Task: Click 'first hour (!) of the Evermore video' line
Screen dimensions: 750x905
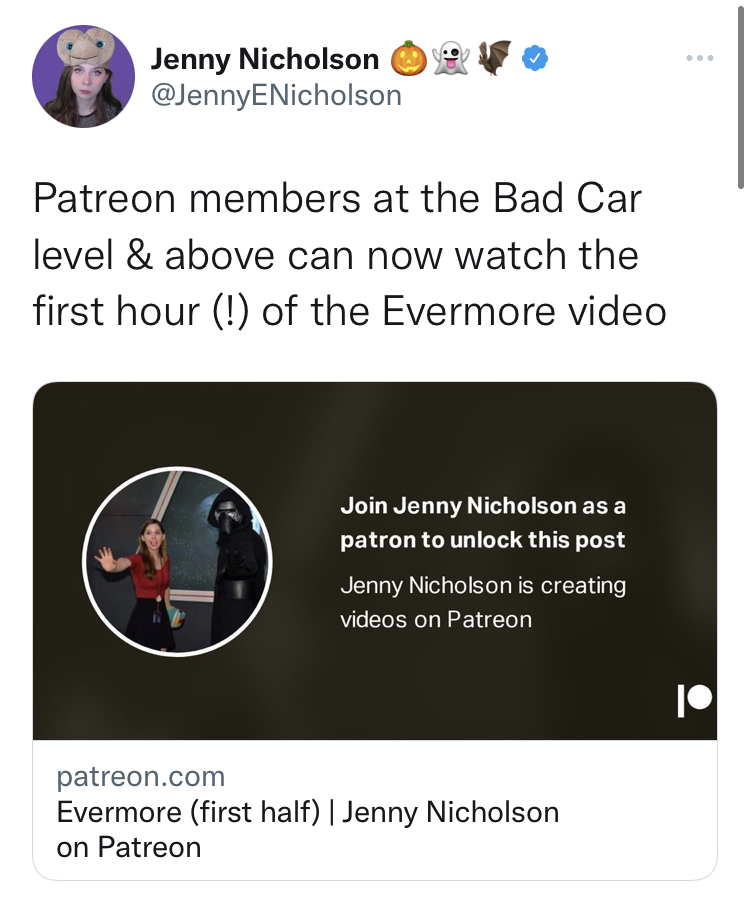Action: (350, 312)
